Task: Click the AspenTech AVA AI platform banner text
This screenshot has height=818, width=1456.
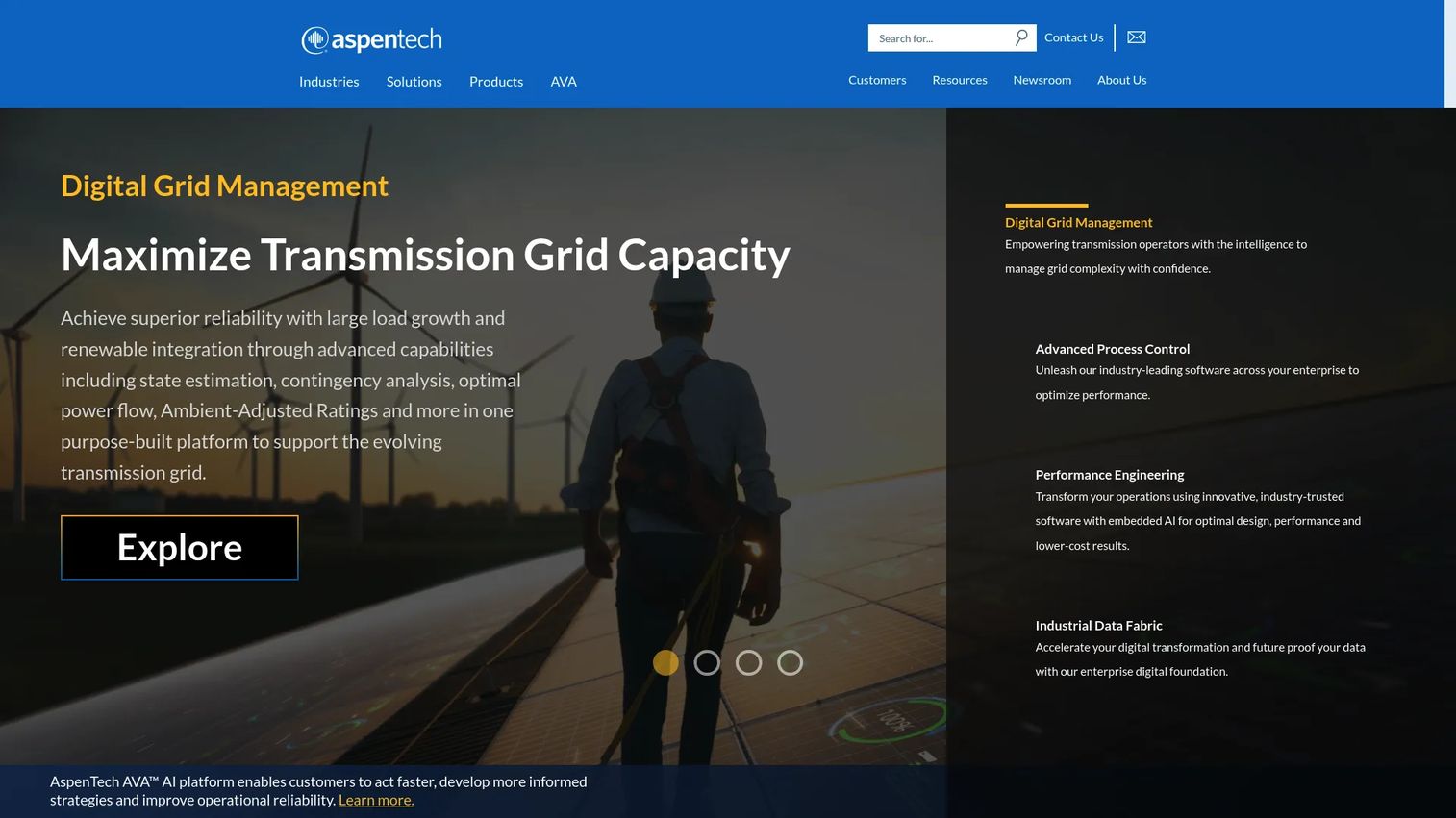Action: point(318,791)
